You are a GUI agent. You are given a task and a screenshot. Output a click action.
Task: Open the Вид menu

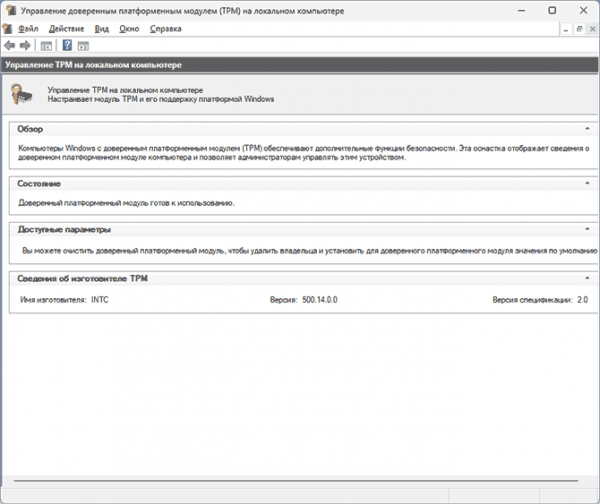pyautogui.click(x=102, y=29)
